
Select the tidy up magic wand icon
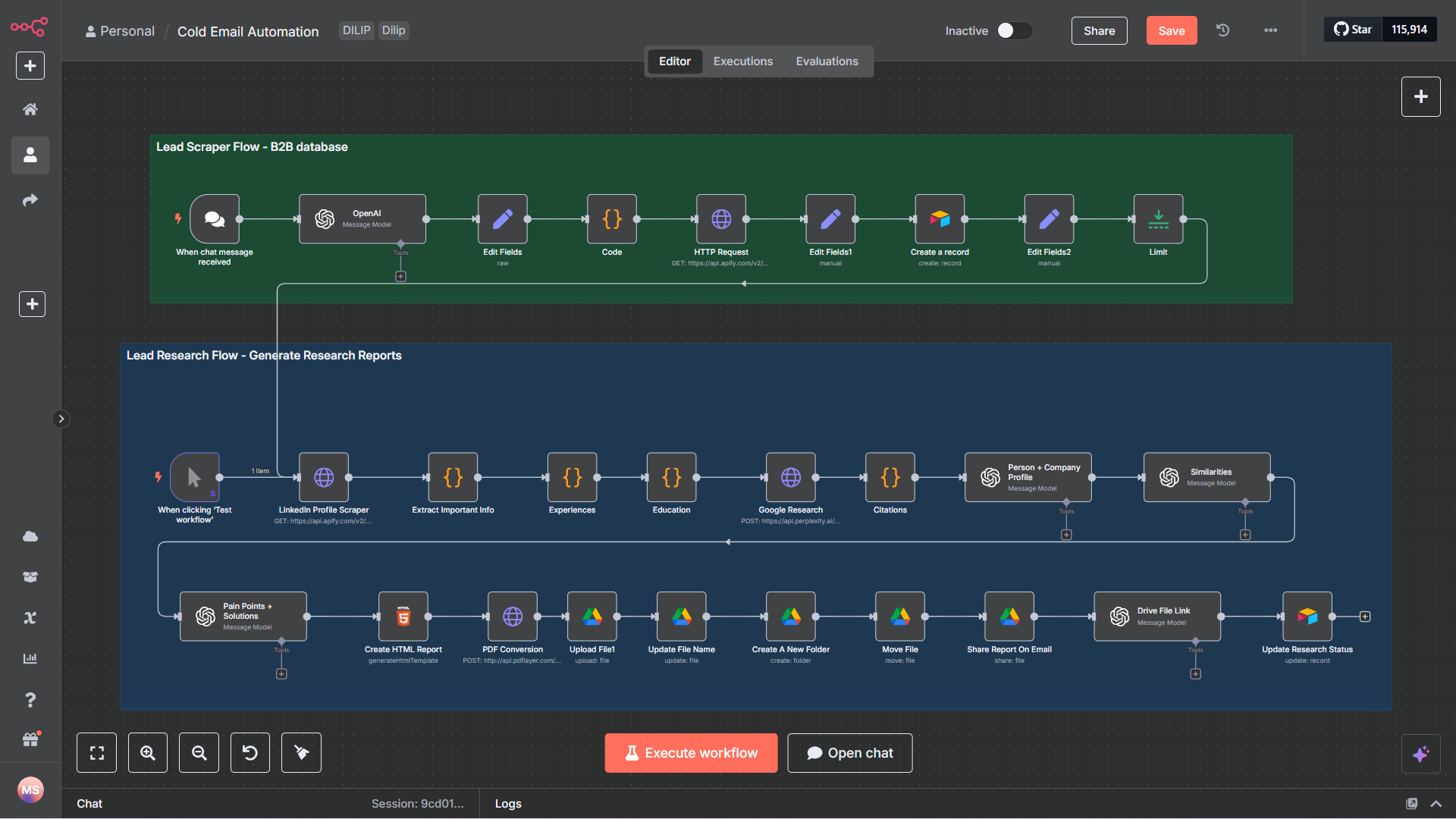[x=301, y=752]
